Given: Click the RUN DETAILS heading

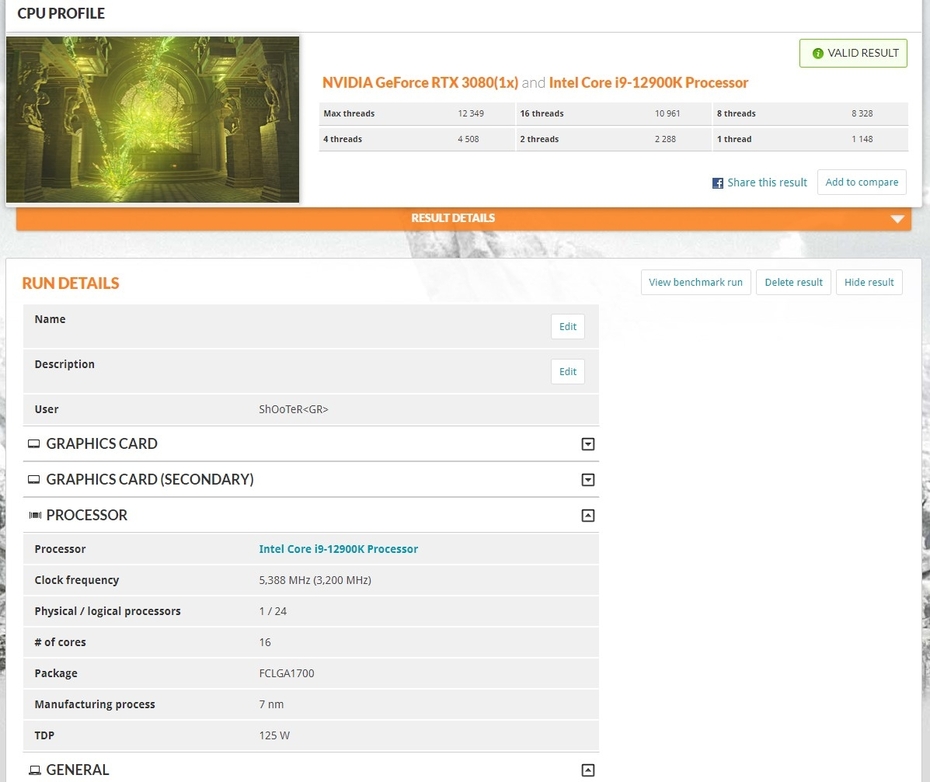Looking at the screenshot, I should tap(71, 283).
